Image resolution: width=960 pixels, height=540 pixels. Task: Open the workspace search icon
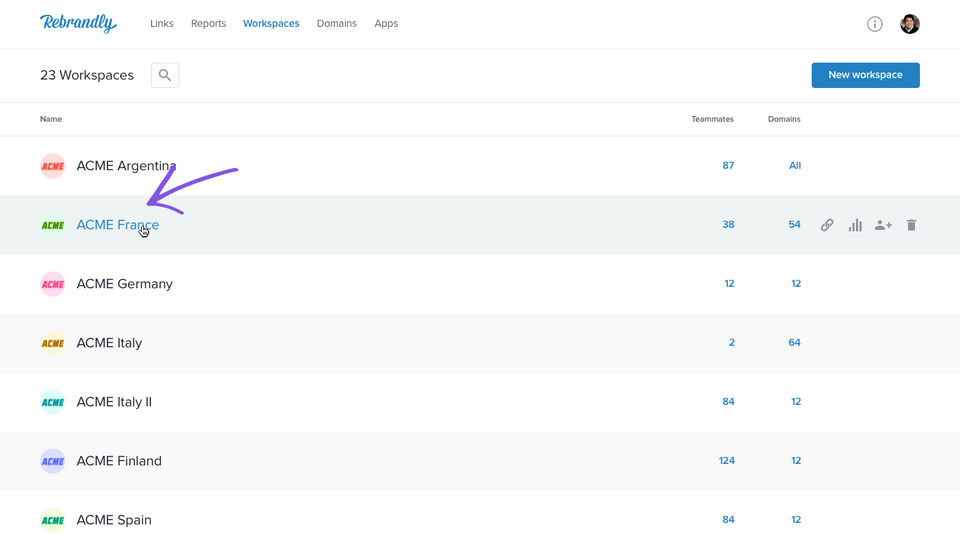[165, 75]
